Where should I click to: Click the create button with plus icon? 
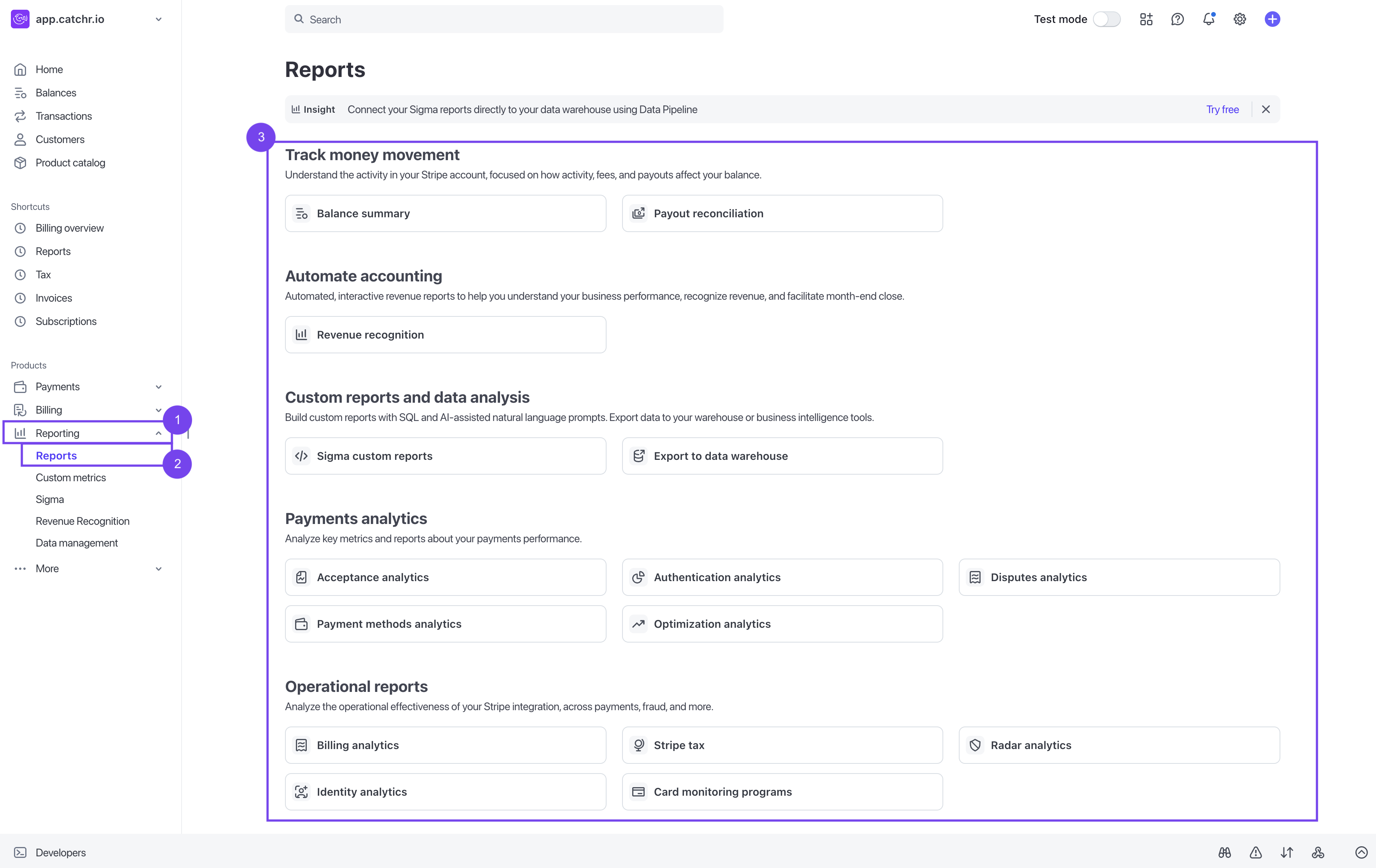(x=1271, y=19)
